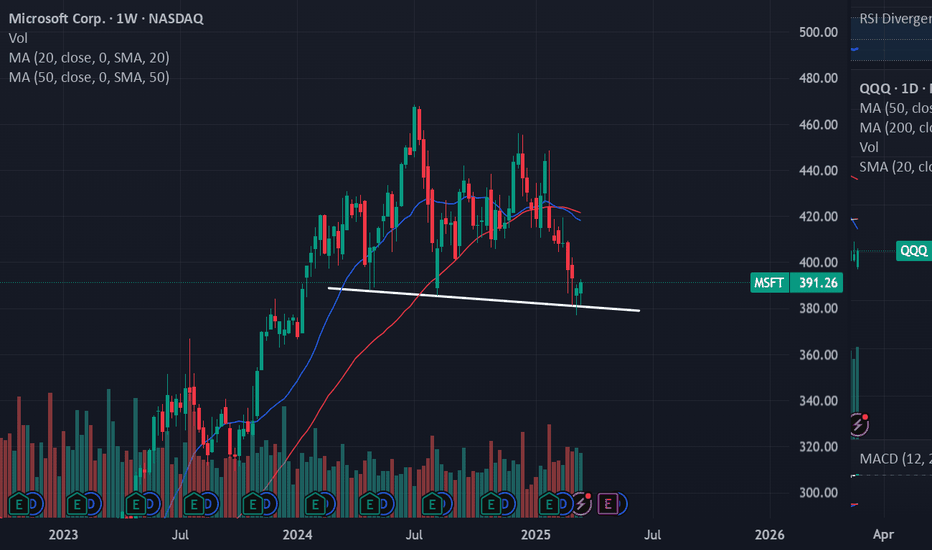Open the July 2024 earnings marker
932x550 pixels.
(x=432, y=504)
